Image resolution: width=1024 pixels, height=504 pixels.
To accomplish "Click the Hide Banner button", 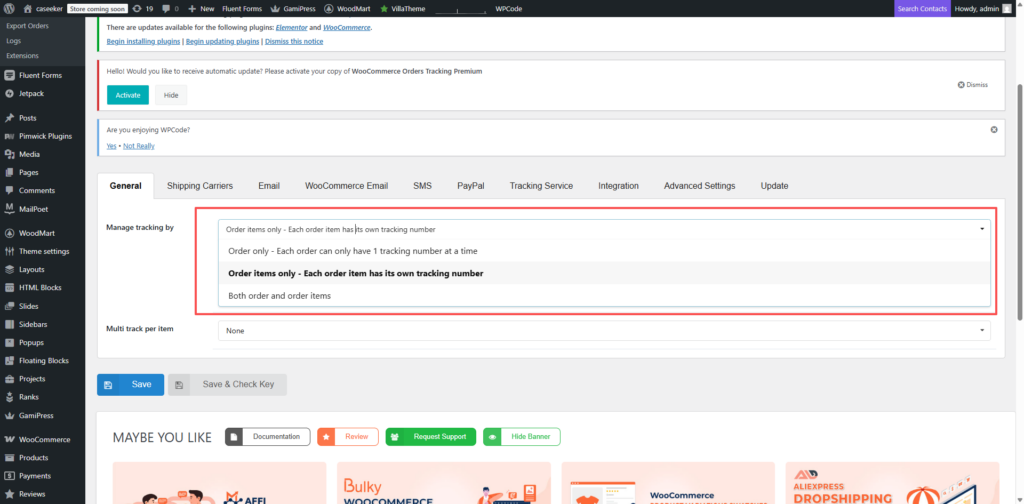I will click(x=522, y=437).
